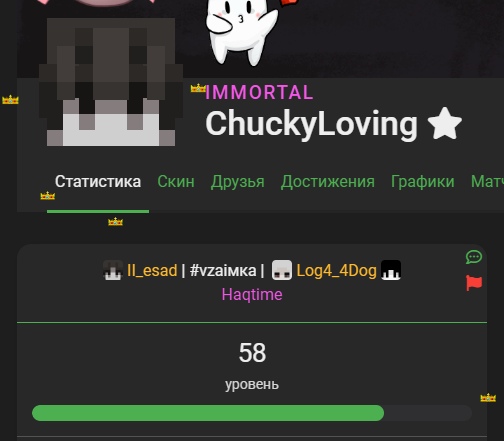Viewport: 504px width, 441px height.
Task: Click the Haqtime pink link
Action: [x=252, y=294]
